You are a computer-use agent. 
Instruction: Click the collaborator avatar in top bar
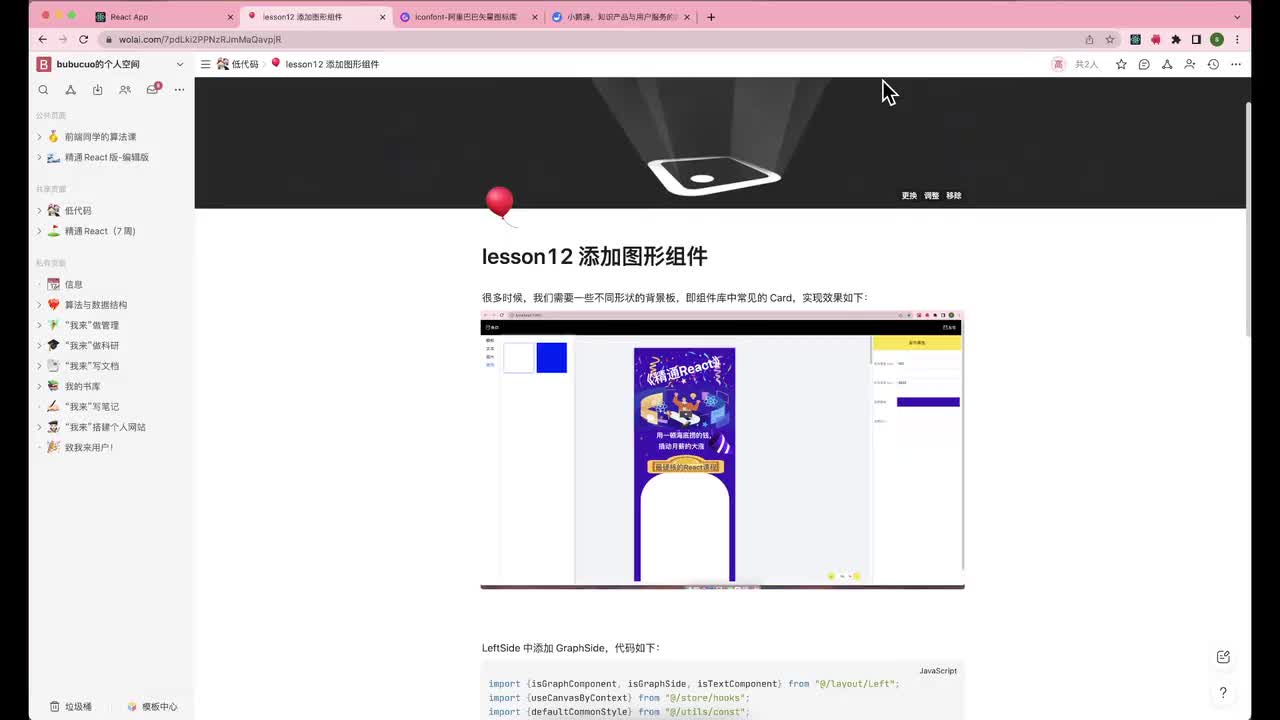click(x=1058, y=64)
